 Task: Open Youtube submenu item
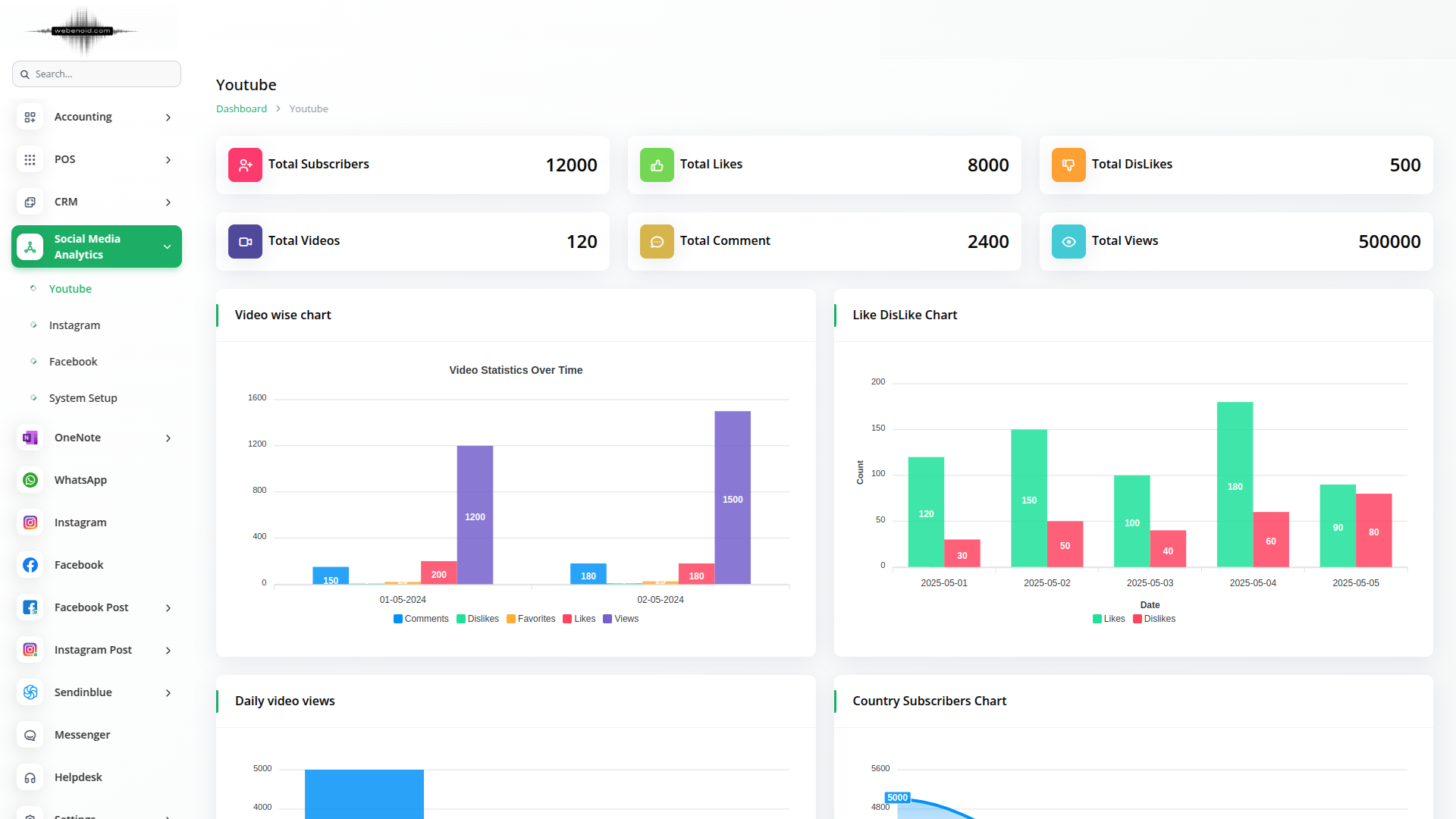(70, 289)
